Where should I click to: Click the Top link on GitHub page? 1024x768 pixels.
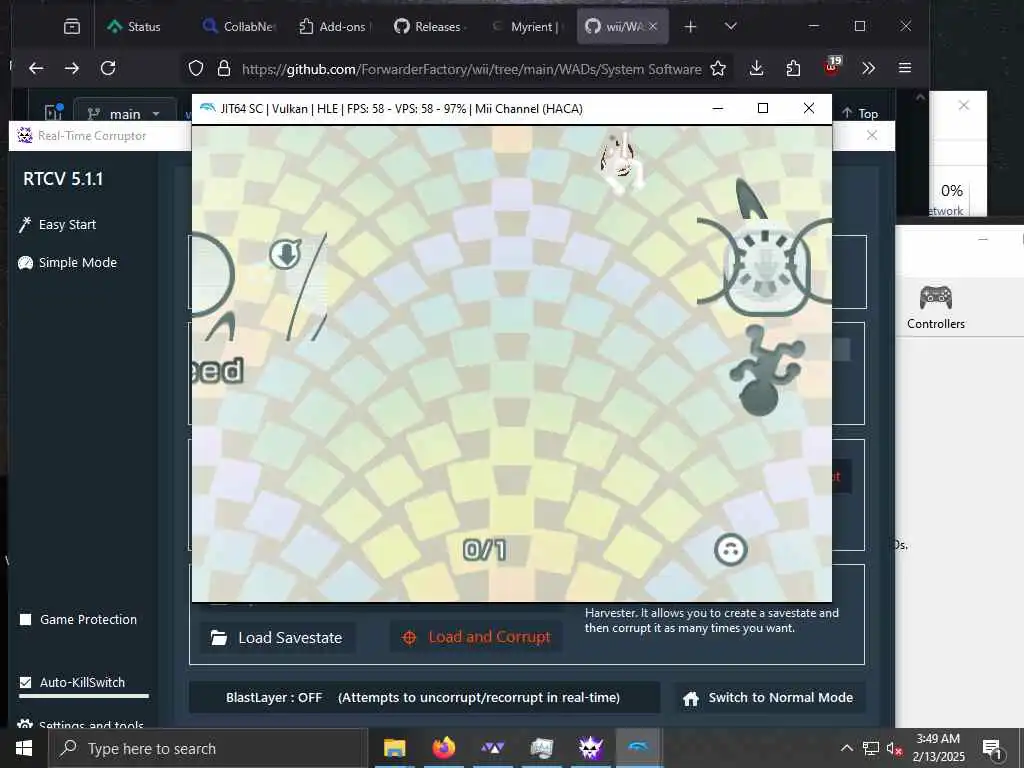860,113
